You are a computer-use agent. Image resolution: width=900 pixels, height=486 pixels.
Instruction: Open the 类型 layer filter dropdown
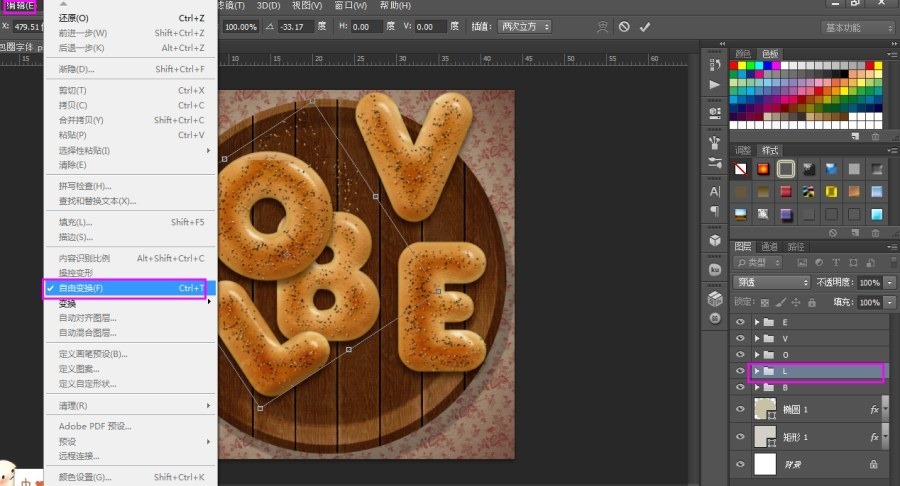tap(758, 263)
